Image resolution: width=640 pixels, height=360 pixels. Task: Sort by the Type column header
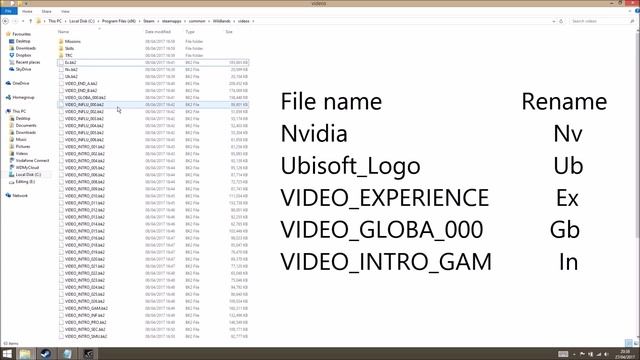pos(190,32)
